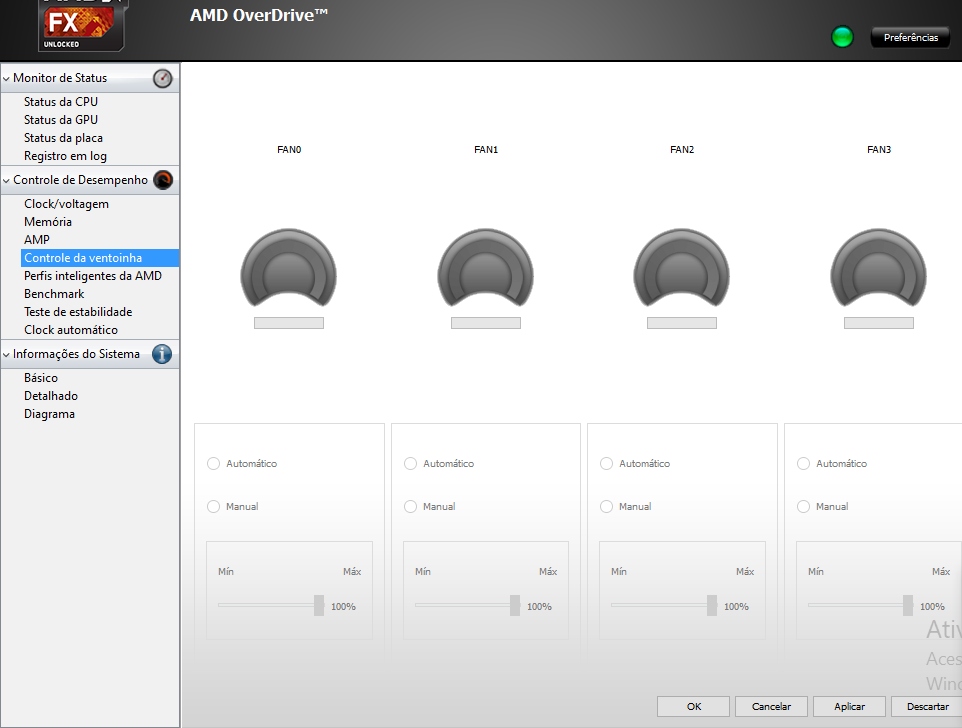
Task: Click the blue info icon beside Informações do Sistema
Action: coord(162,354)
